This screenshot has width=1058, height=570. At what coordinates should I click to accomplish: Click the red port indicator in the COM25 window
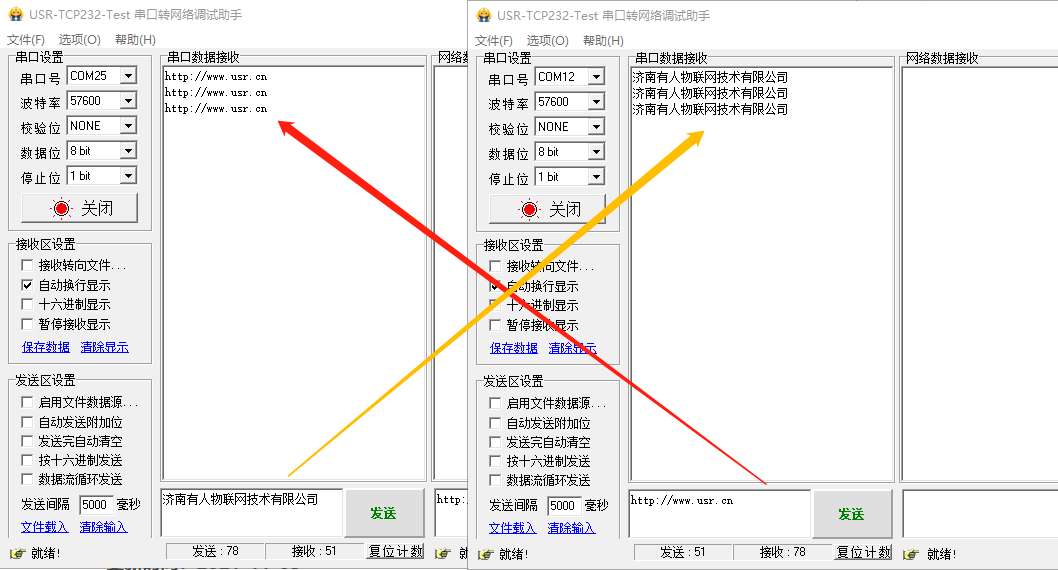[x=62, y=208]
